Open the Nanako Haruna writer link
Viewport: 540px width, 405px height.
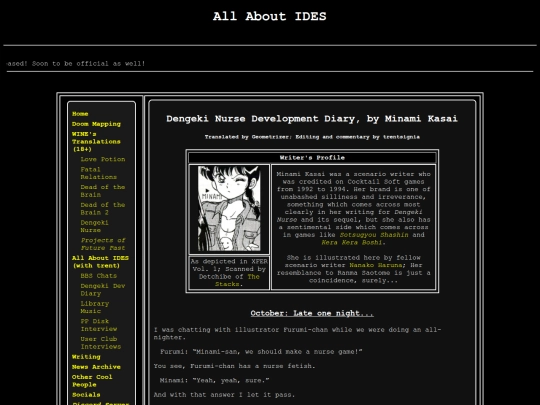[376, 265]
